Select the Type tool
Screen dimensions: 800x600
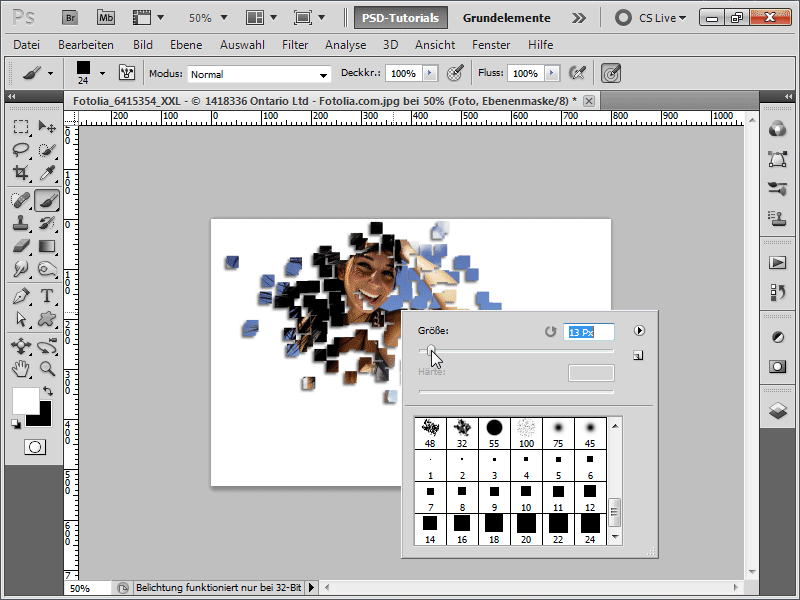(47, 296)
